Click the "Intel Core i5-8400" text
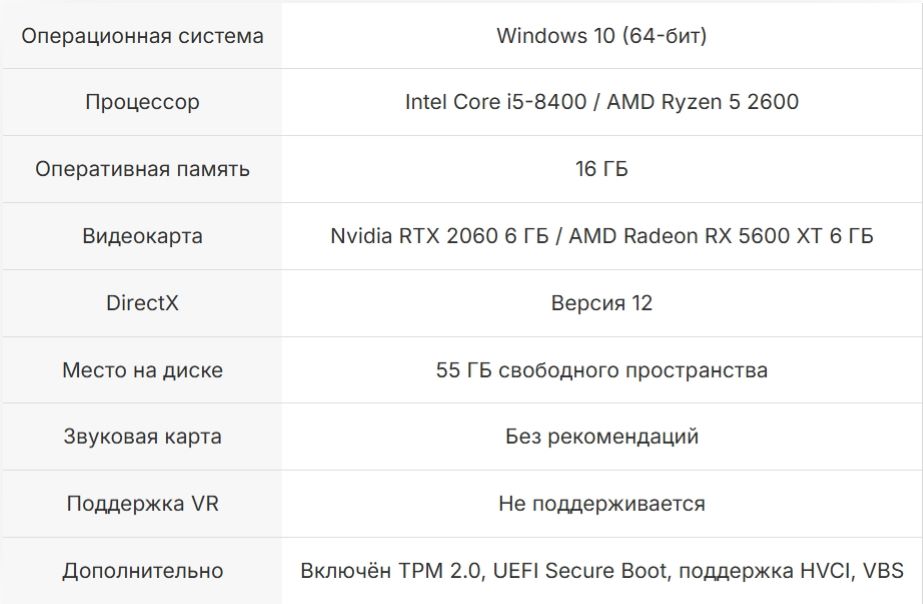923x604 pixels. [495, 102]
